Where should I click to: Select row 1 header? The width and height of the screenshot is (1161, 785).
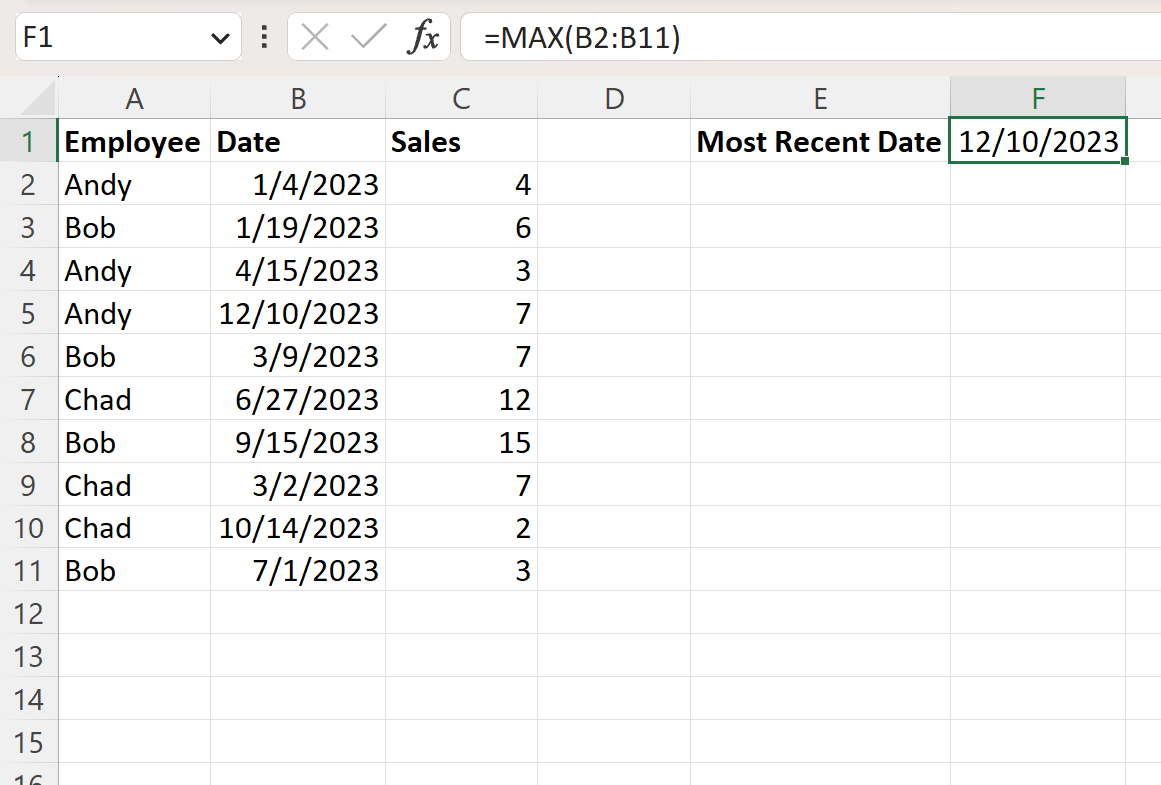(28, 141)
